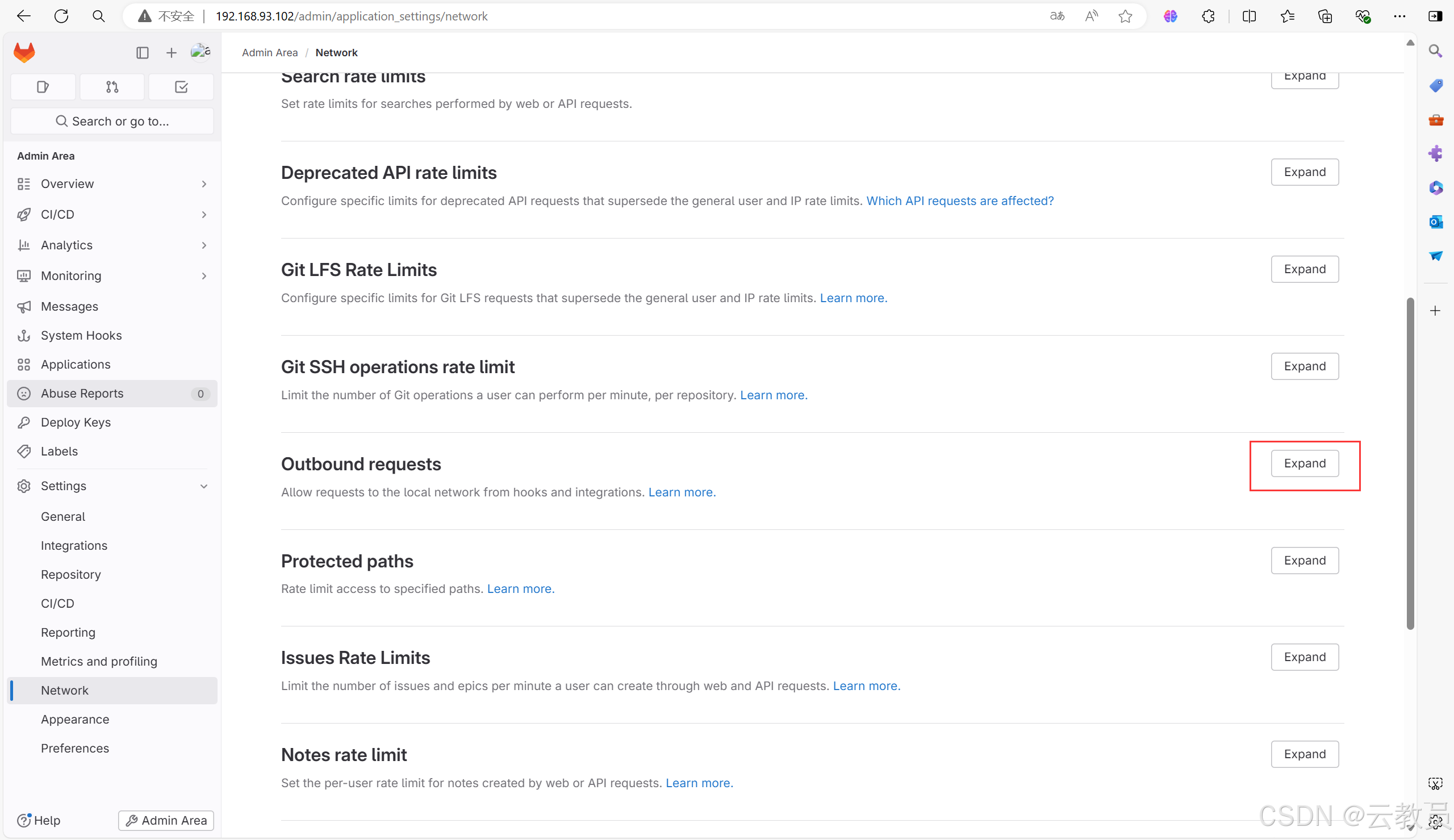1454x840 pixels.
Task: Click the Admin Area button at bottom
Action: (x=166, y=820)
